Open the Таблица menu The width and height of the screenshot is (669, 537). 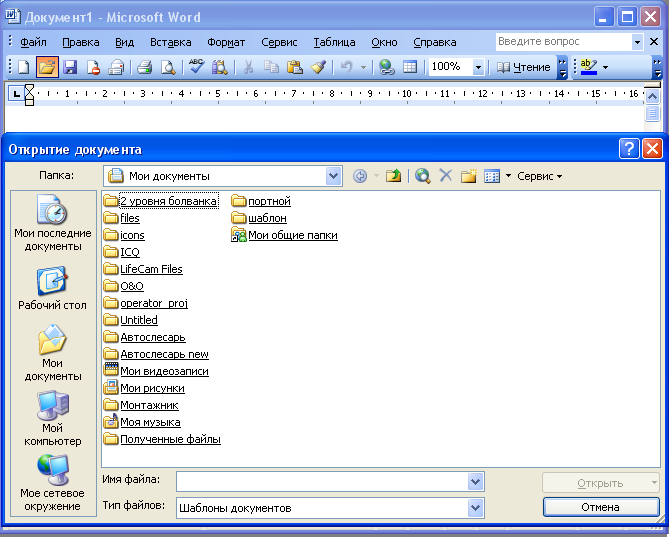click(x=334, y=42)
